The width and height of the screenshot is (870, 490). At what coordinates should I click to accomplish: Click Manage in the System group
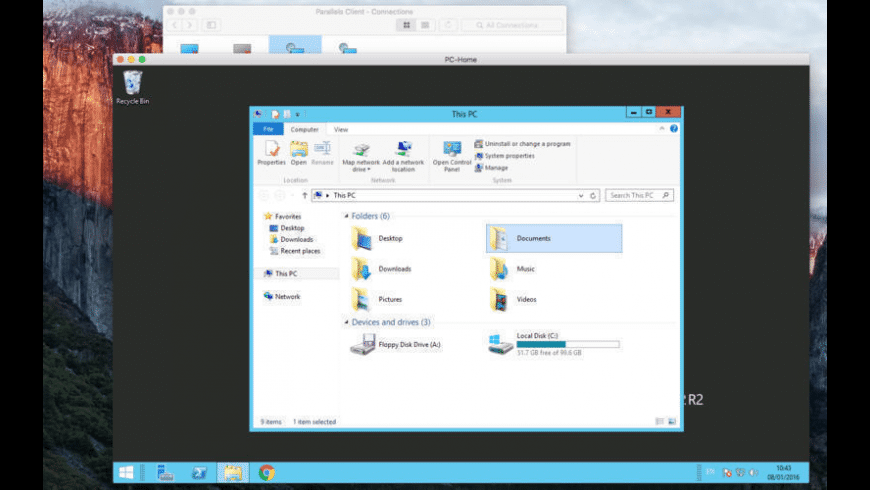[x=491, y=168]
